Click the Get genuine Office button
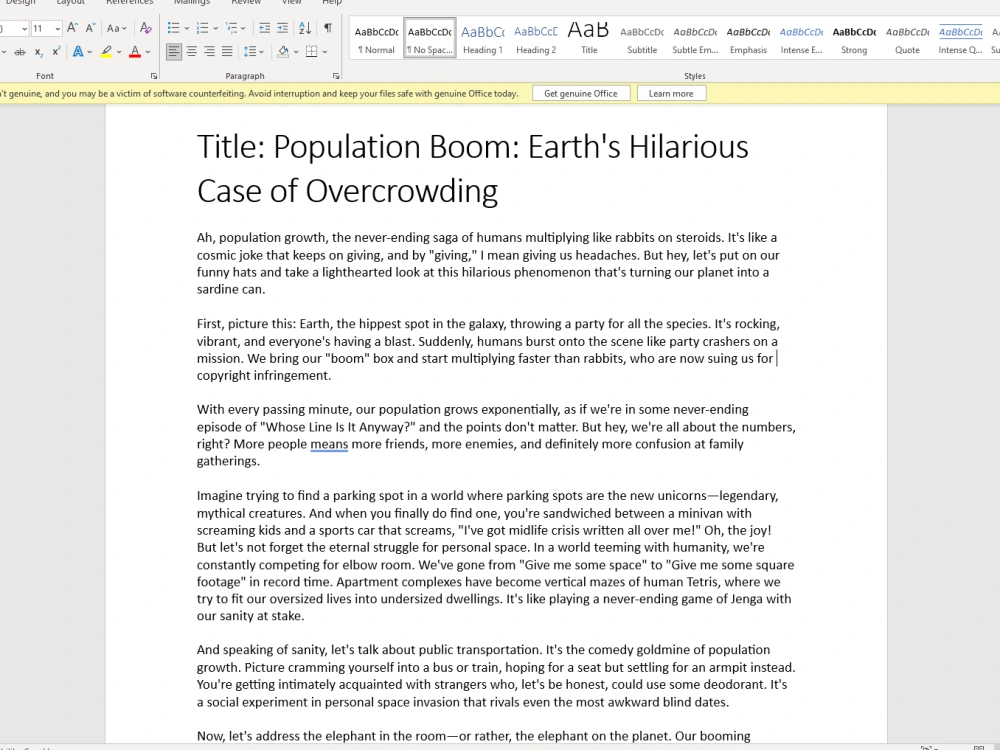 (580, 93)
